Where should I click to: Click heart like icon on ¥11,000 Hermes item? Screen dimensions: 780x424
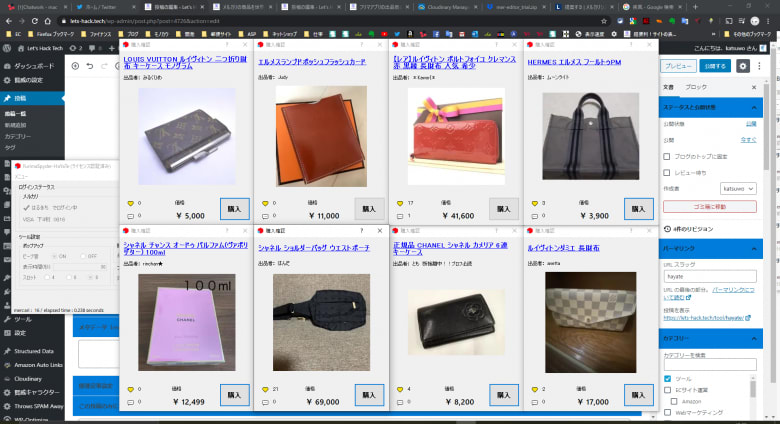click(x=265, y=203)
